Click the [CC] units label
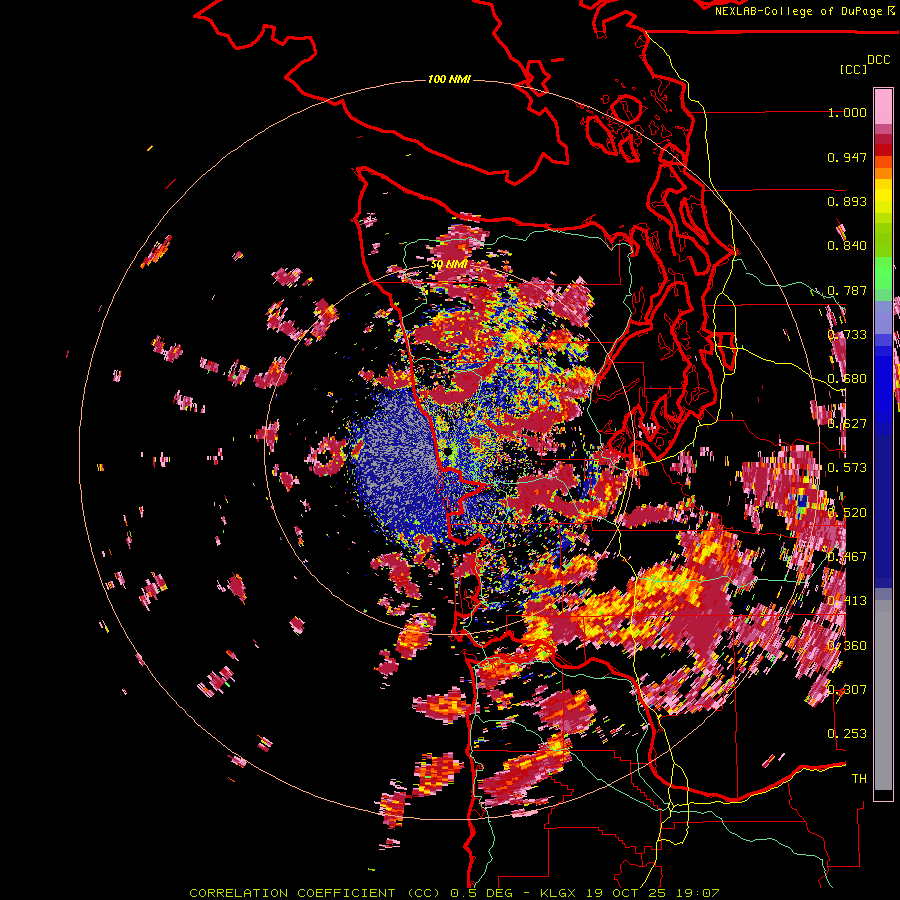The width and height of the screenshot is (900, 900). 853,69
